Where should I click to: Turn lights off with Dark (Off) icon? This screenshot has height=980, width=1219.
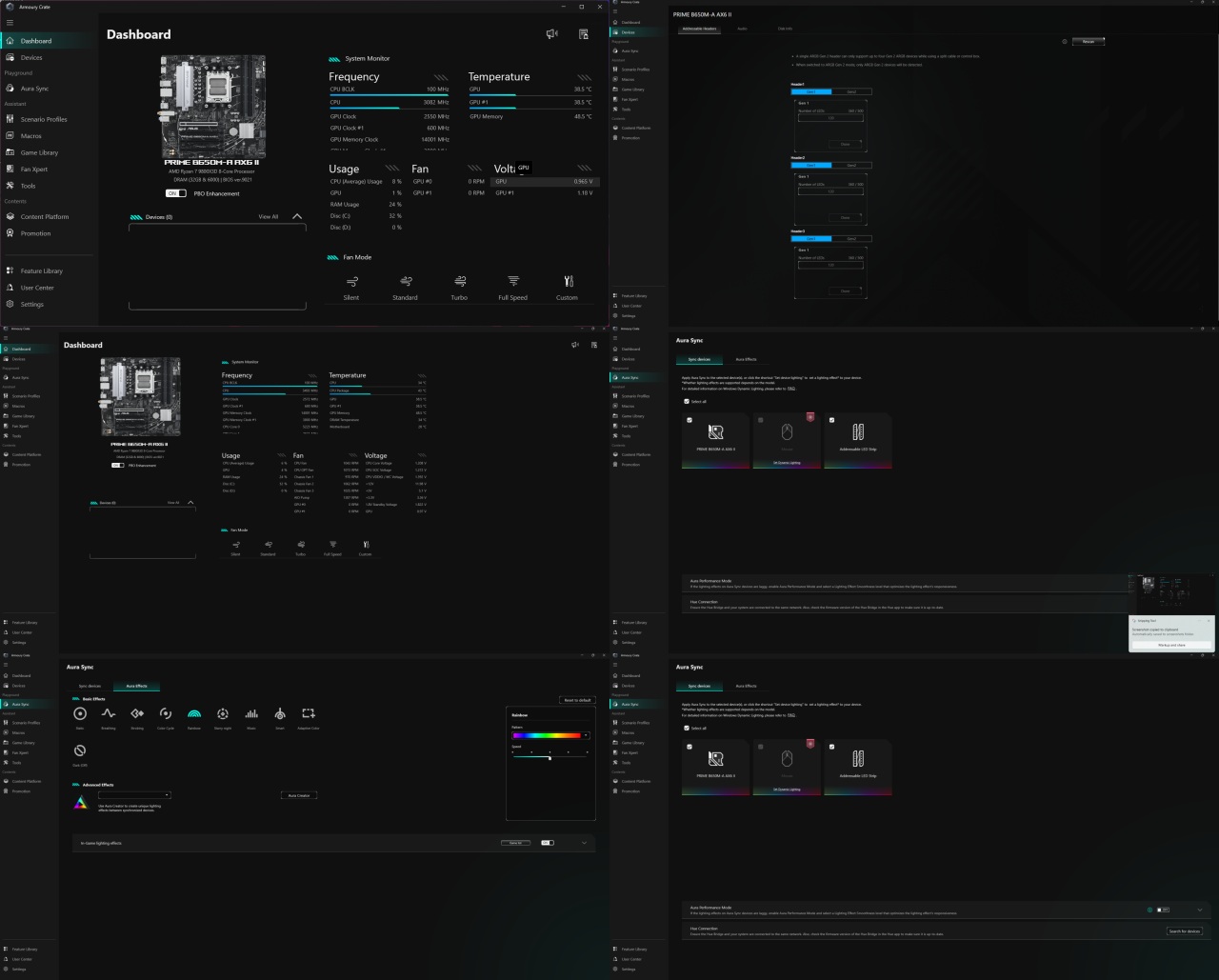pyautogui.click(x=80, y=750)
